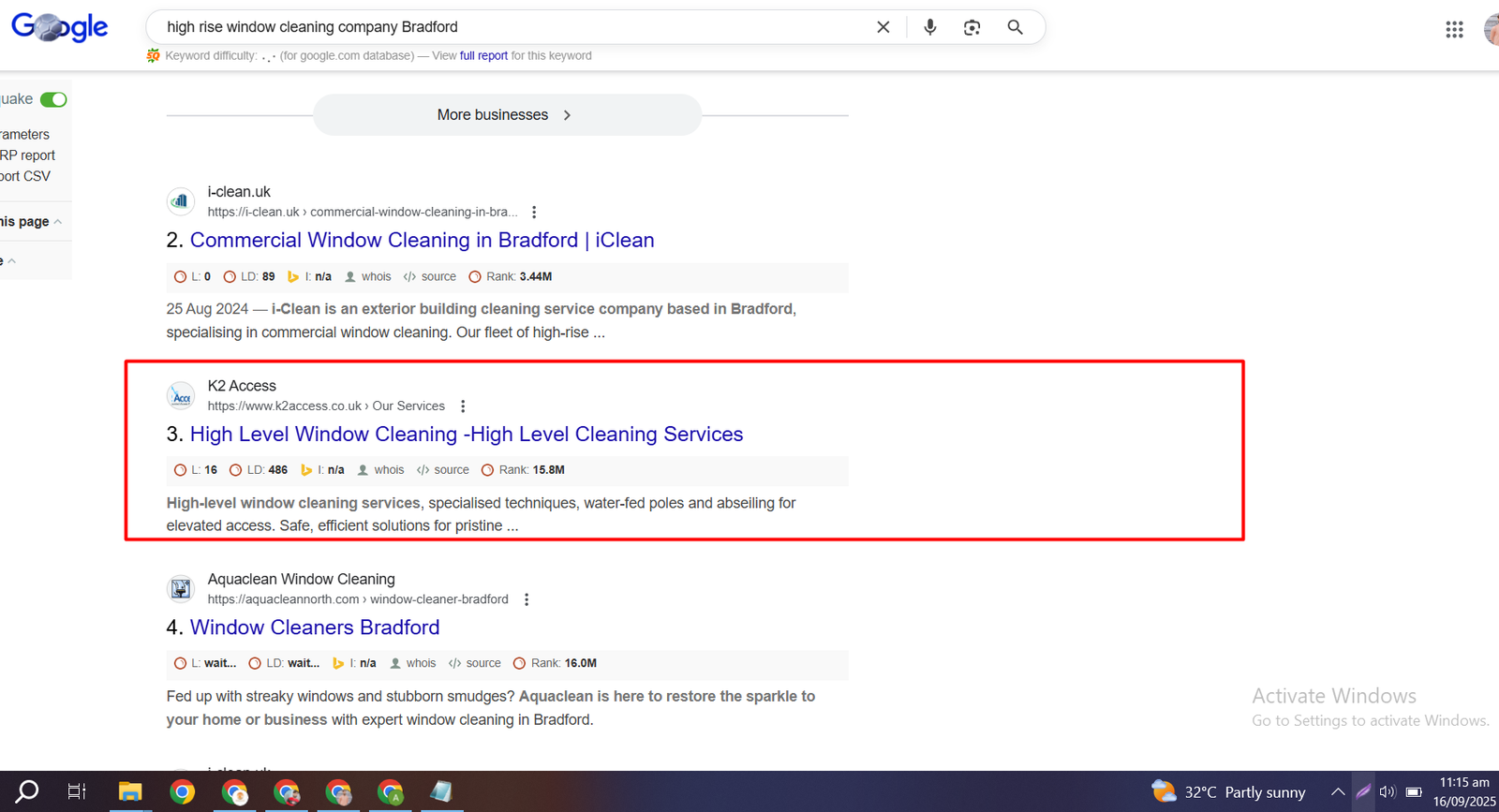Screen dimensions: 1499x812
Task: Open the Window Cleaners Bradford result
Action: tap(314, 627)
